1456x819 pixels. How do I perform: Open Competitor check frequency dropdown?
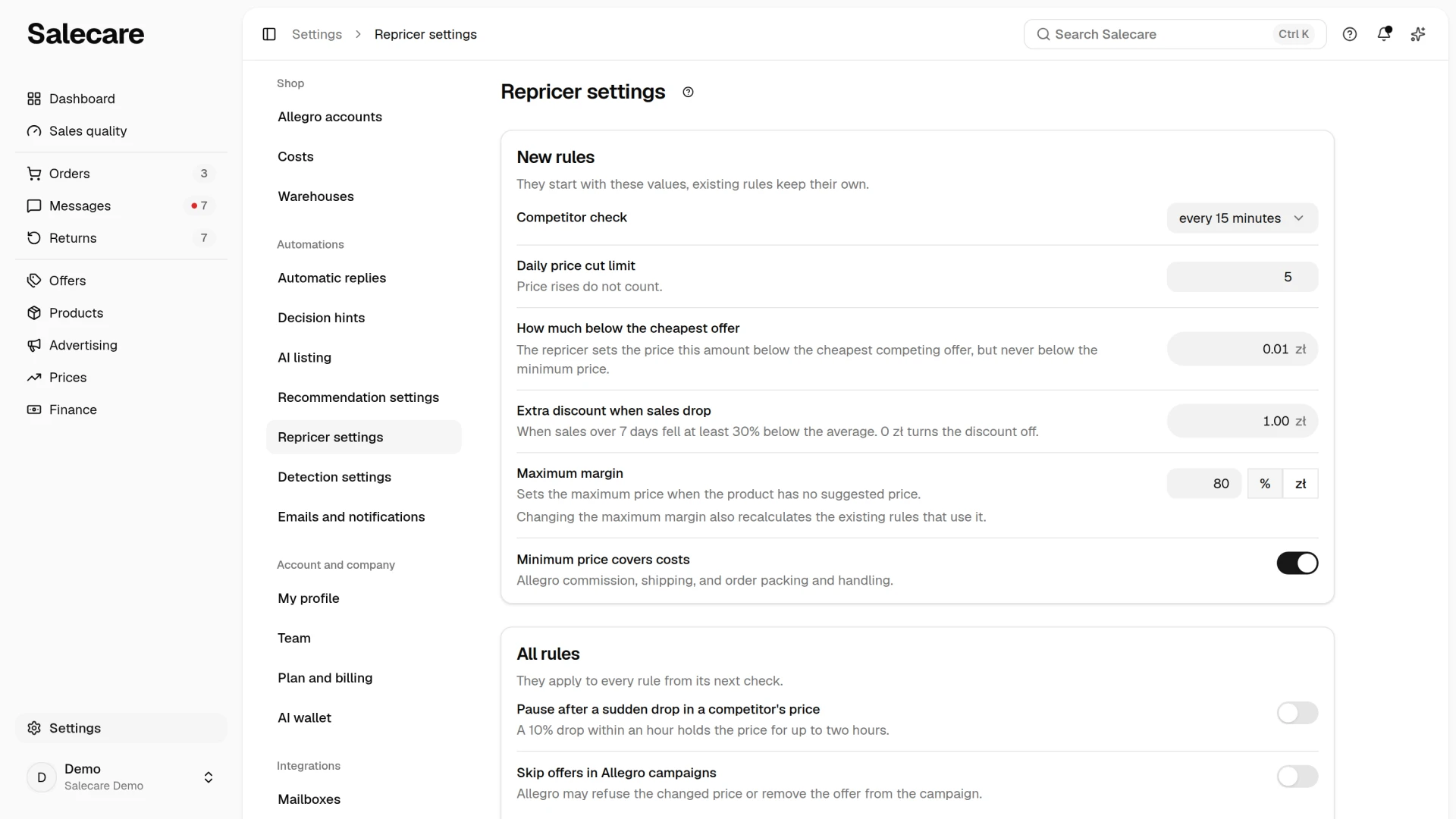1242,218
